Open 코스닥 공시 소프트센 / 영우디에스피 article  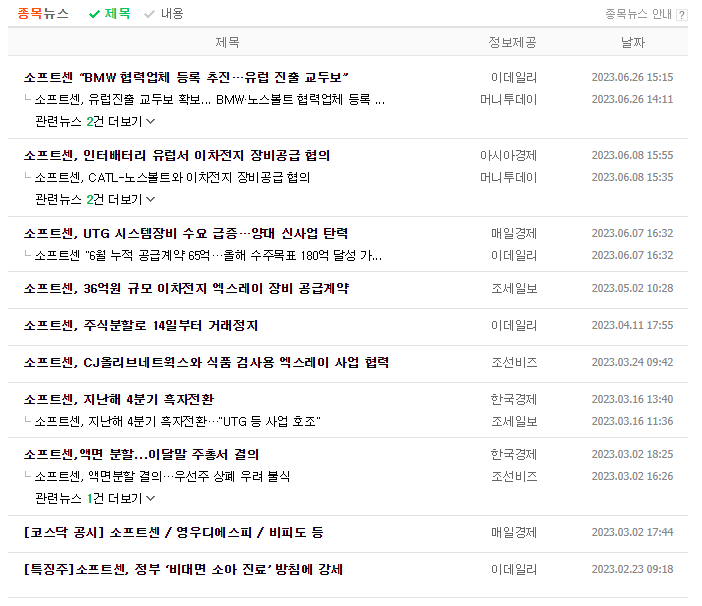173,532
